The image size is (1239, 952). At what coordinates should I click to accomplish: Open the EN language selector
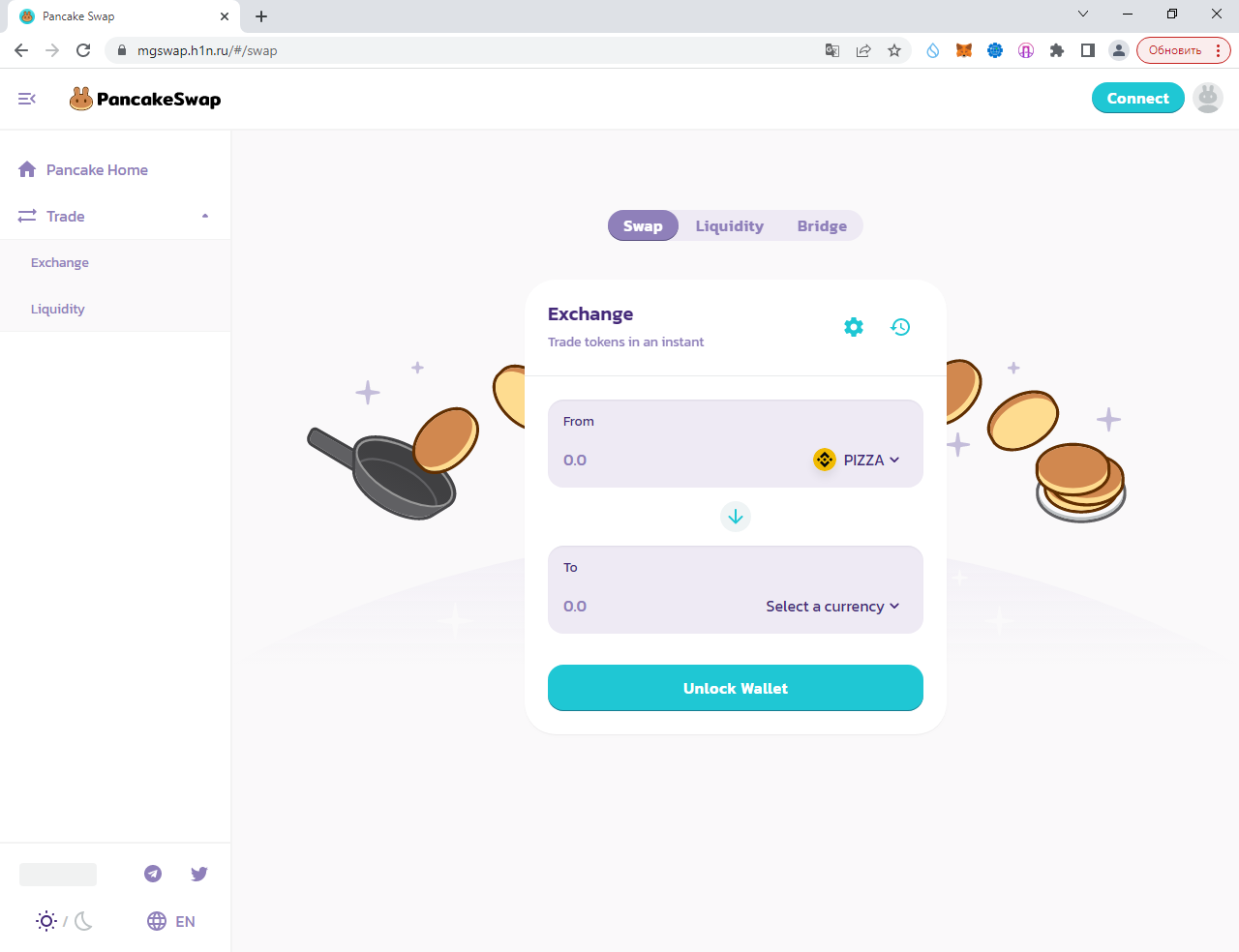(171, 921)
